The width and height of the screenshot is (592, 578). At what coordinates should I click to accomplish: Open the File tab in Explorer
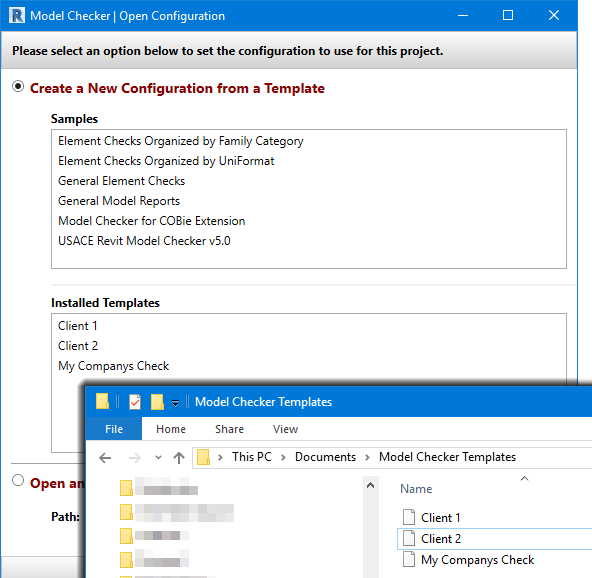pyautogui.click(x=114, y=429)
